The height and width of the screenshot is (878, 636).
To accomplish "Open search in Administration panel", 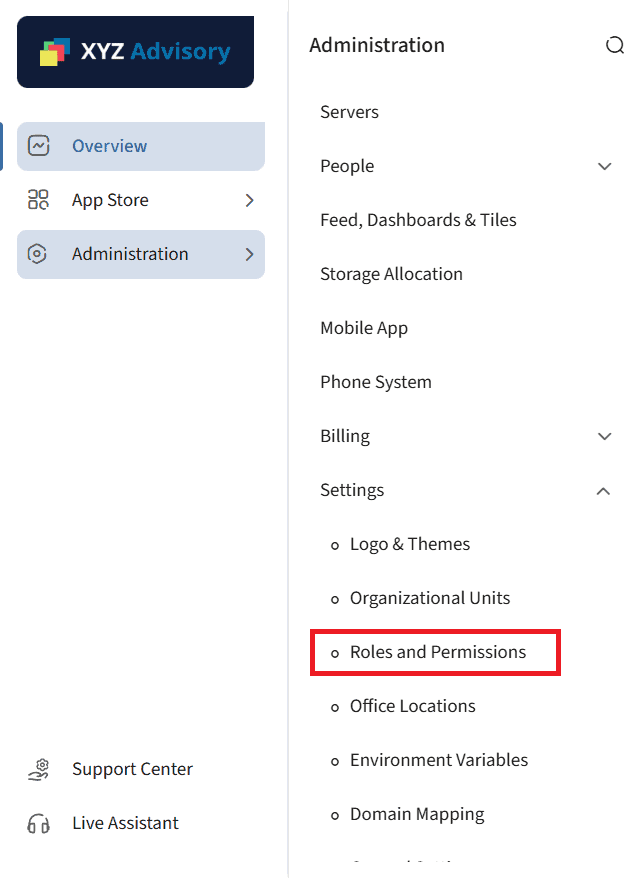I will coord(614,46).
